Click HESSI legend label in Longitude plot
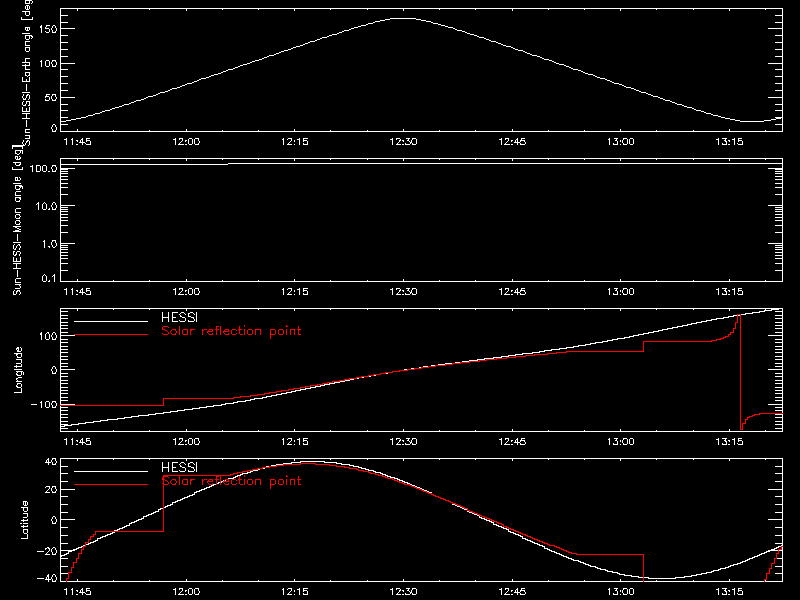This screenshot has width=800, height=600. (x=179, y=317)
